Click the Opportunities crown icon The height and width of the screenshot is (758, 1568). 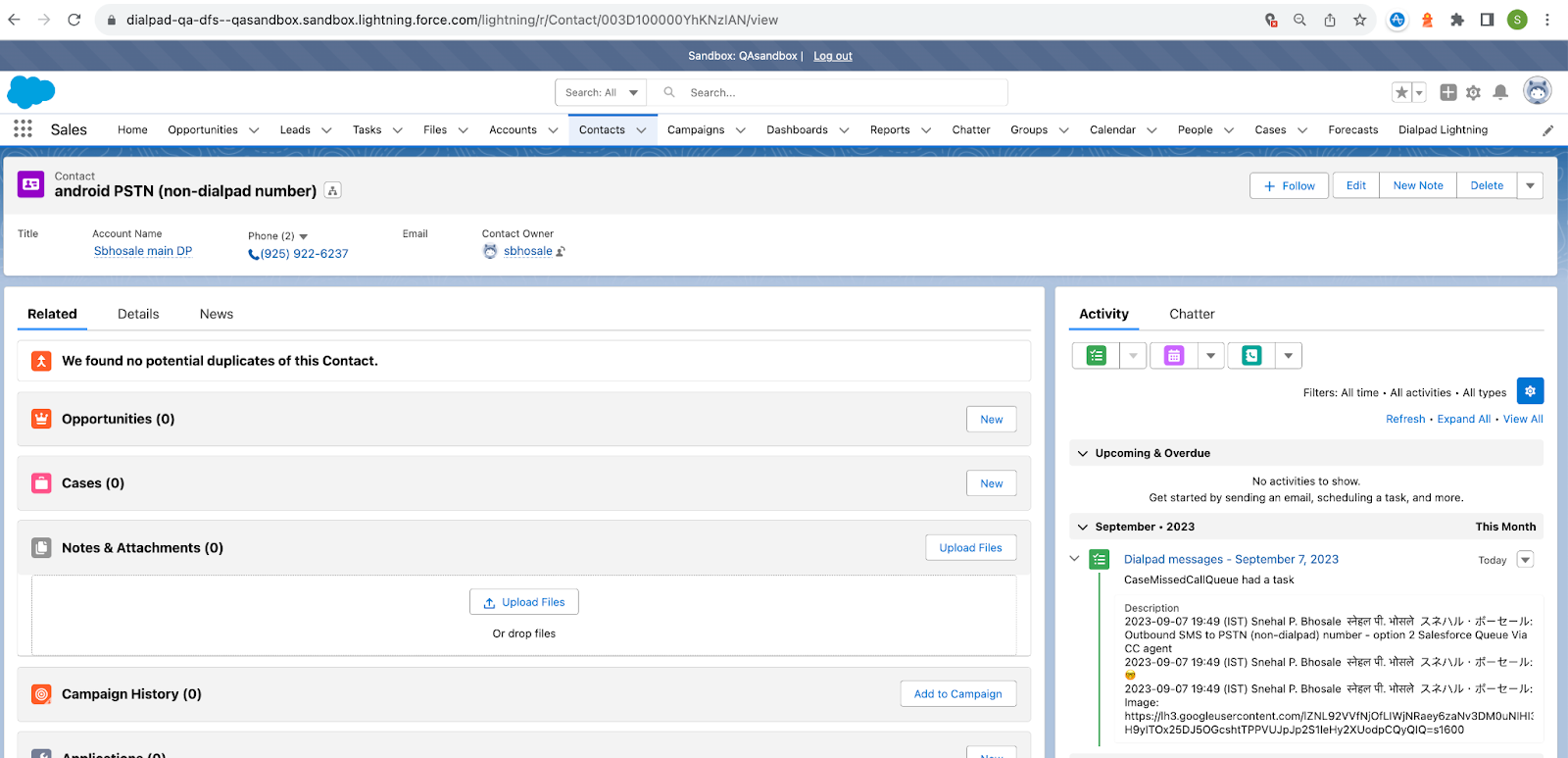41,419
